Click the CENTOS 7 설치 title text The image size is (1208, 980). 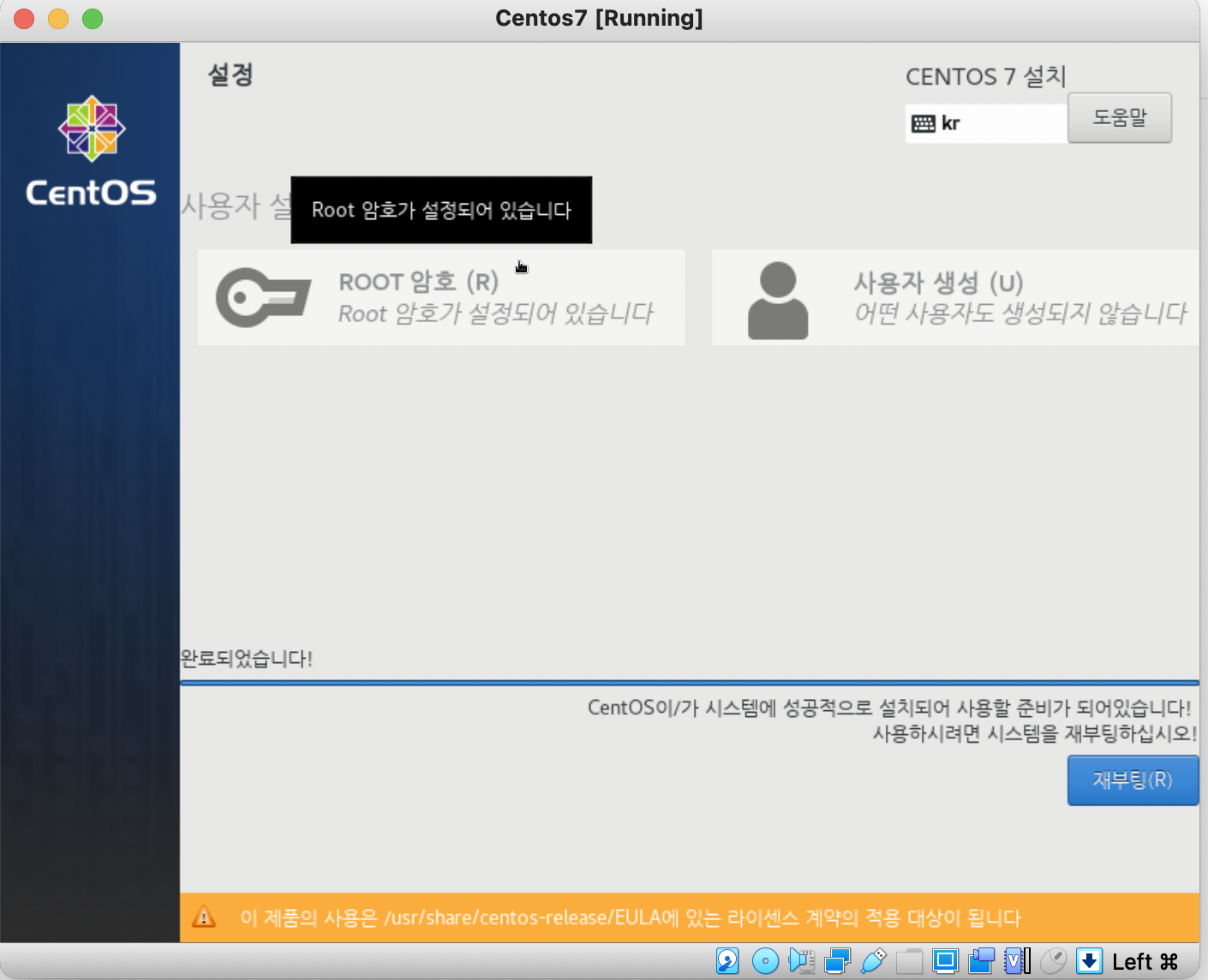[x=986, y=76]
